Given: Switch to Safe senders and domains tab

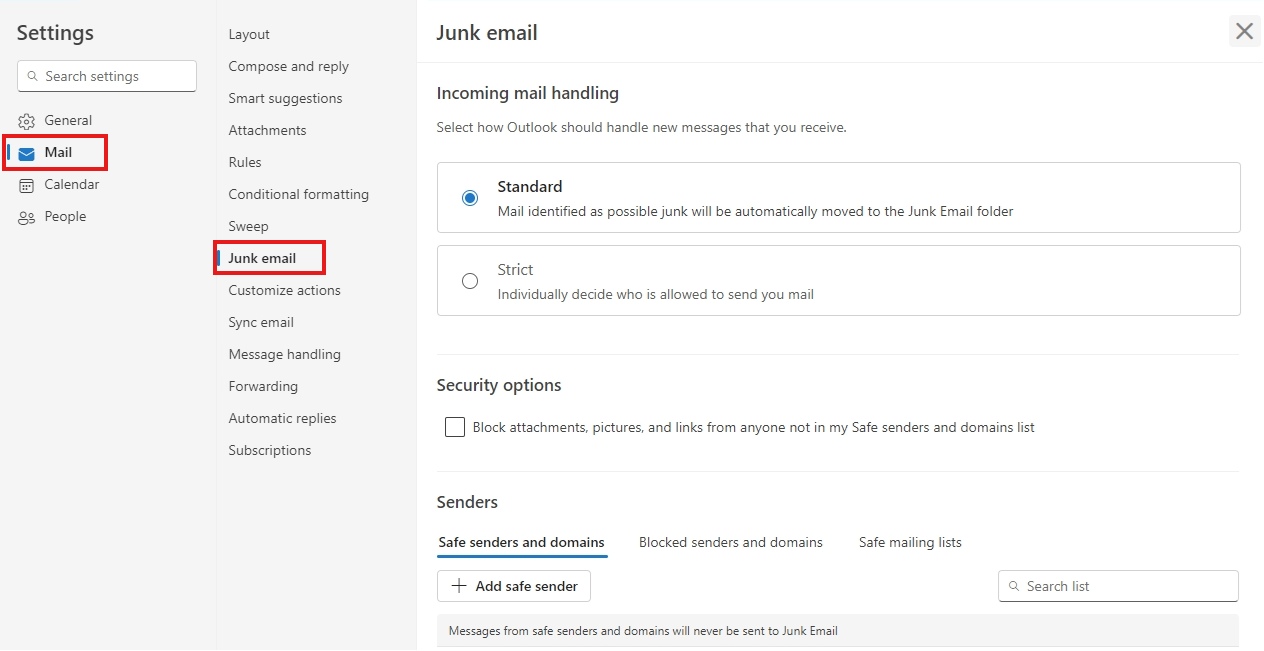Looking at the screenshot, I should (x=521, y=542).
